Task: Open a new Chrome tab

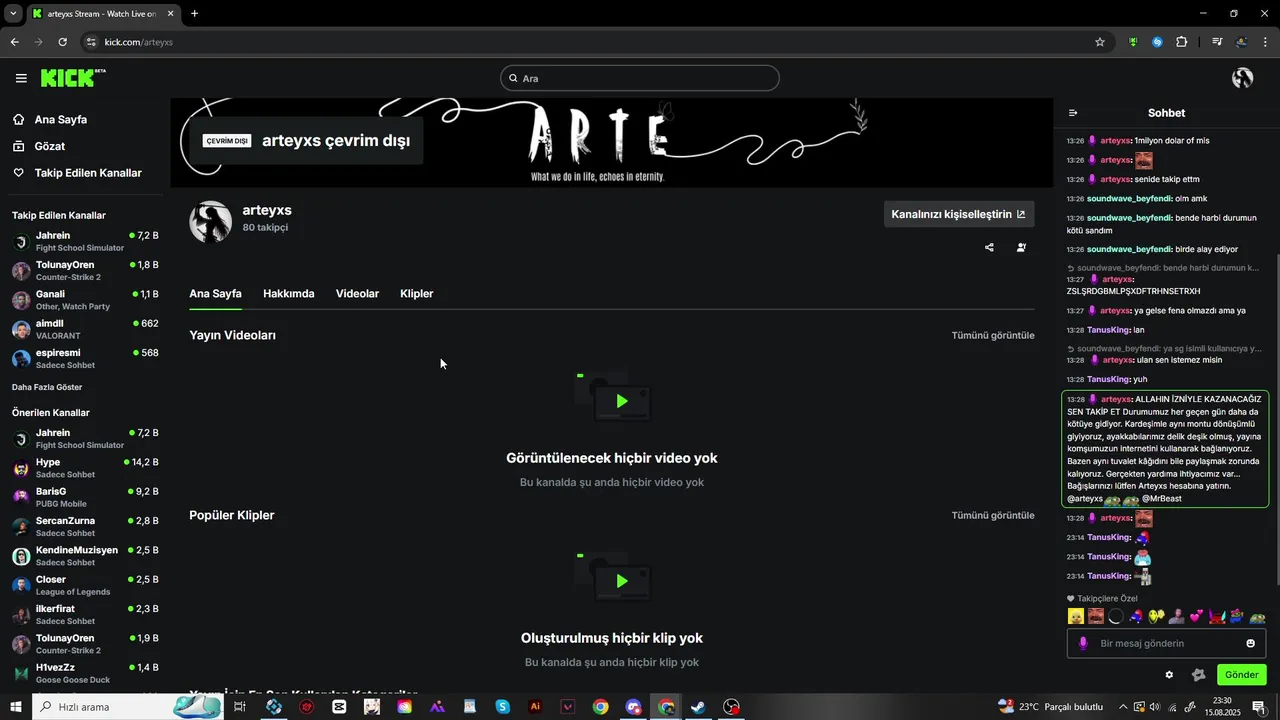Action: [x=194, y=14]
